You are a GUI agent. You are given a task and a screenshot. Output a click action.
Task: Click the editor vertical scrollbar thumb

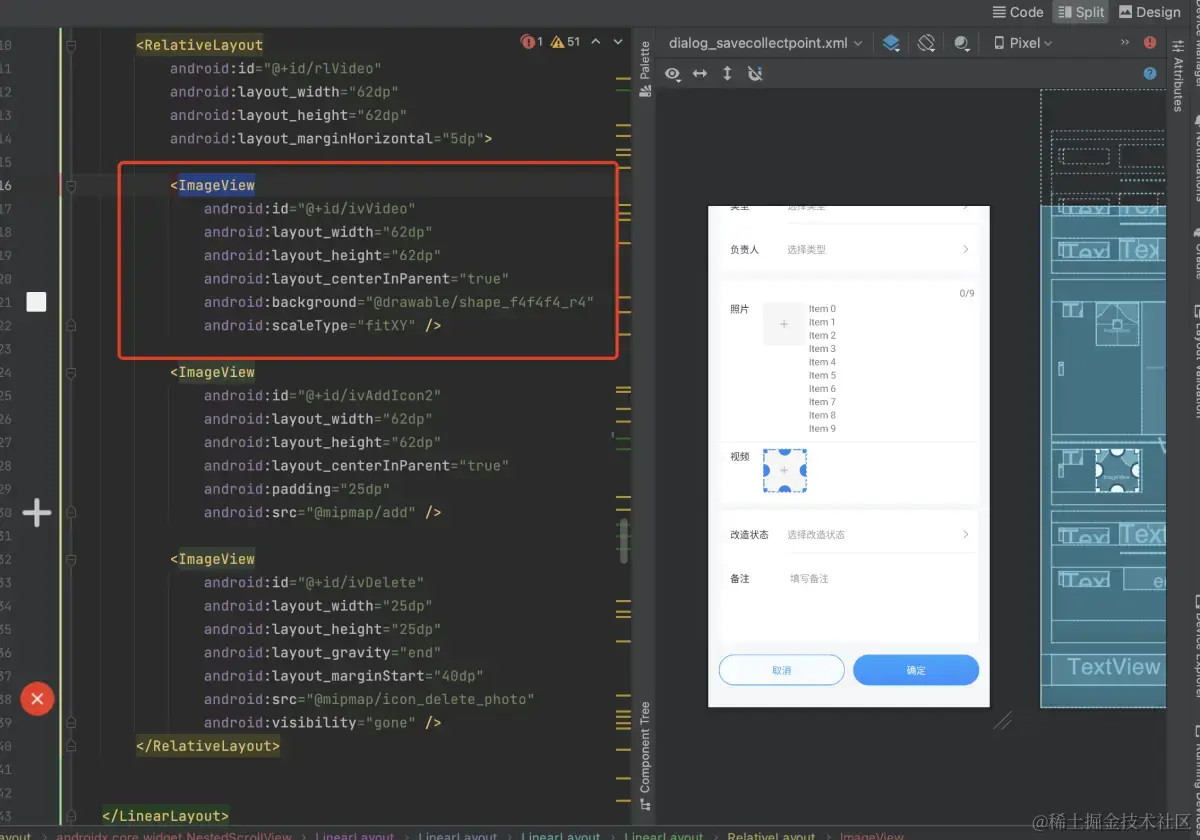pos(622,543)
